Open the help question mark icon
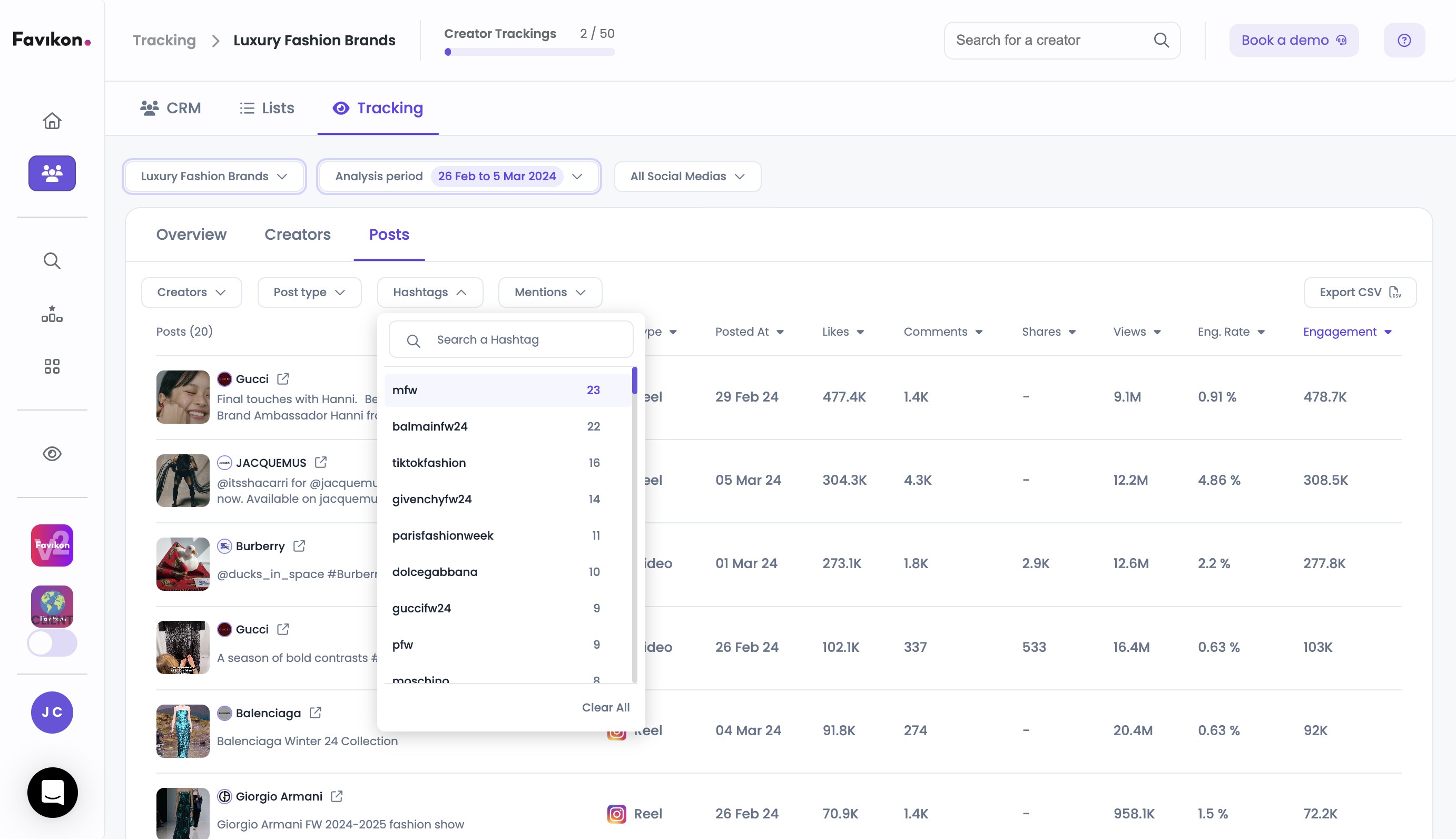This screenshot has height=839, width=1456. coord(1404,41)
